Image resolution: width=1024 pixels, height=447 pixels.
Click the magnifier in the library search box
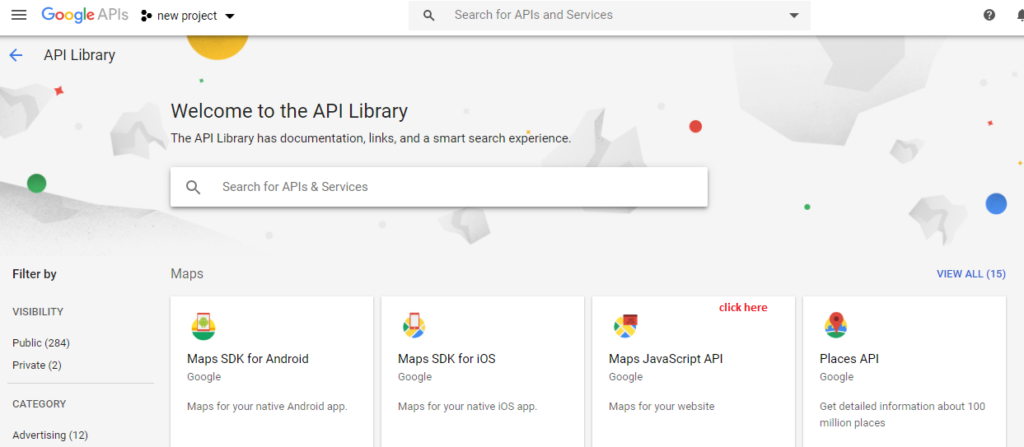point(193,187)
